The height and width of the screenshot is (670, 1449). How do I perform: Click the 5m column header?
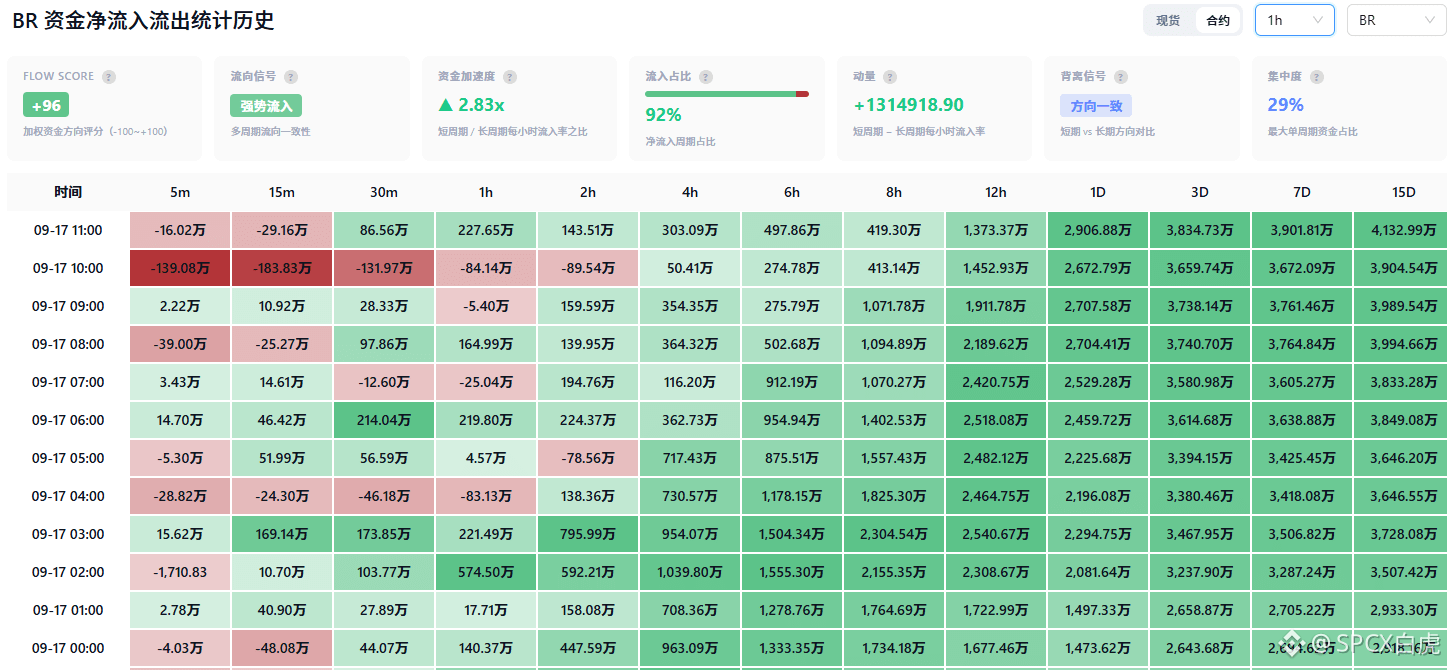tap(180, 192)
